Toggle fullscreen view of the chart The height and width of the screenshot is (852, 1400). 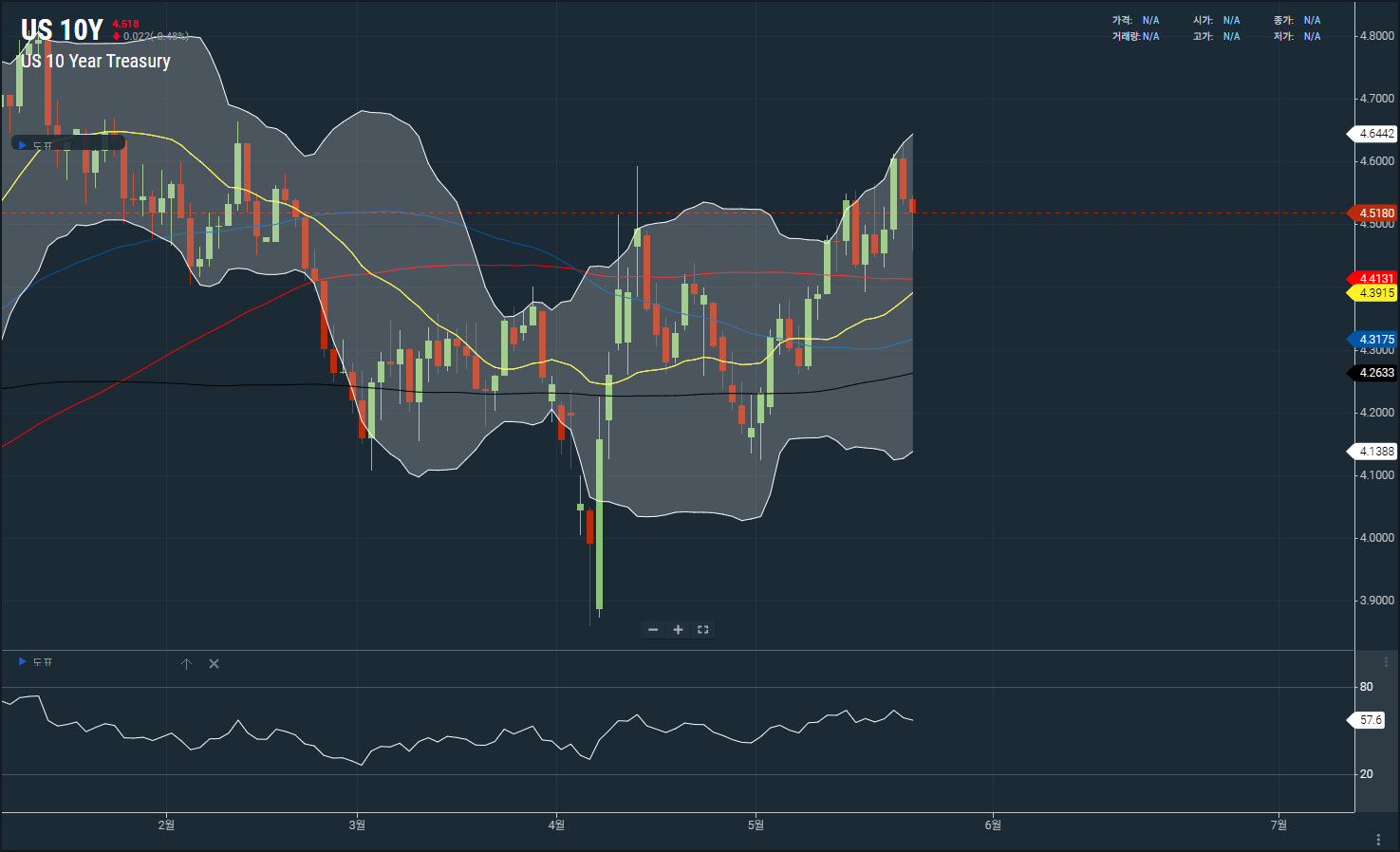[x=703, y=630]
